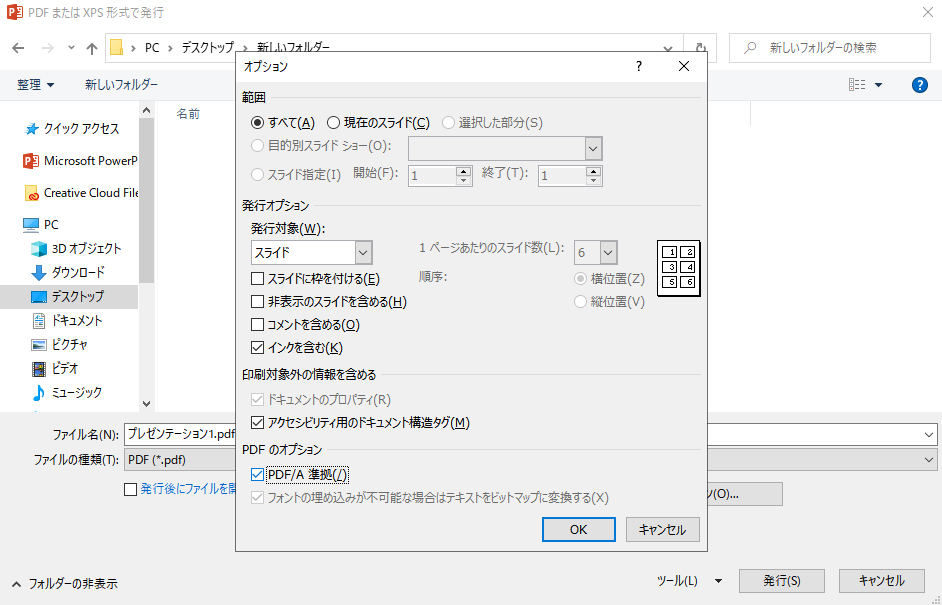Select Creative Cloud Files in sidebar
The image size is (942, 605).
tap(90, 193)
